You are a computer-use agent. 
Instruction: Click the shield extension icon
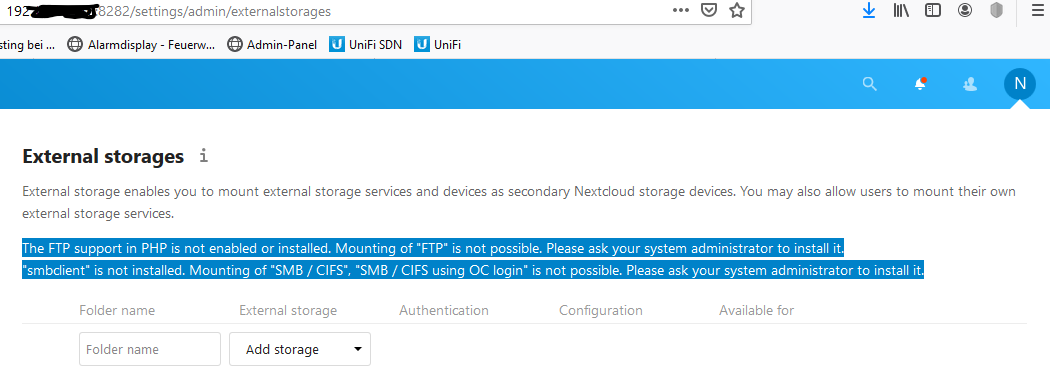(x=996, y=11)
